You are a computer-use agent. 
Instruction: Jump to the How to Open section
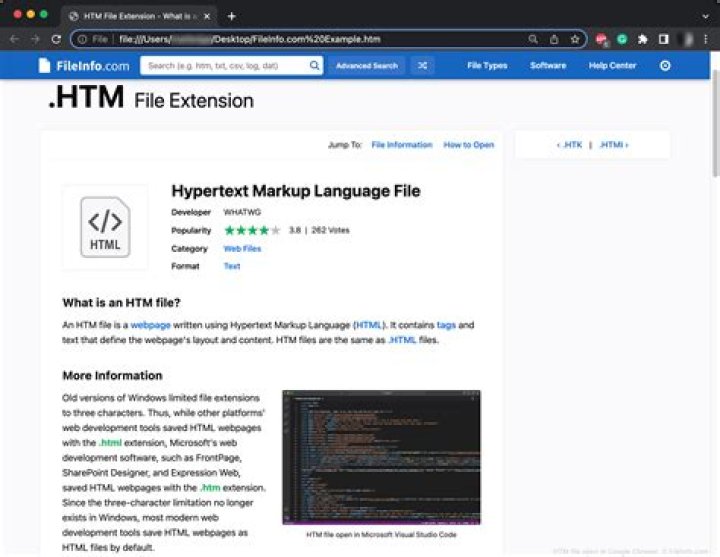pos(468,145)
